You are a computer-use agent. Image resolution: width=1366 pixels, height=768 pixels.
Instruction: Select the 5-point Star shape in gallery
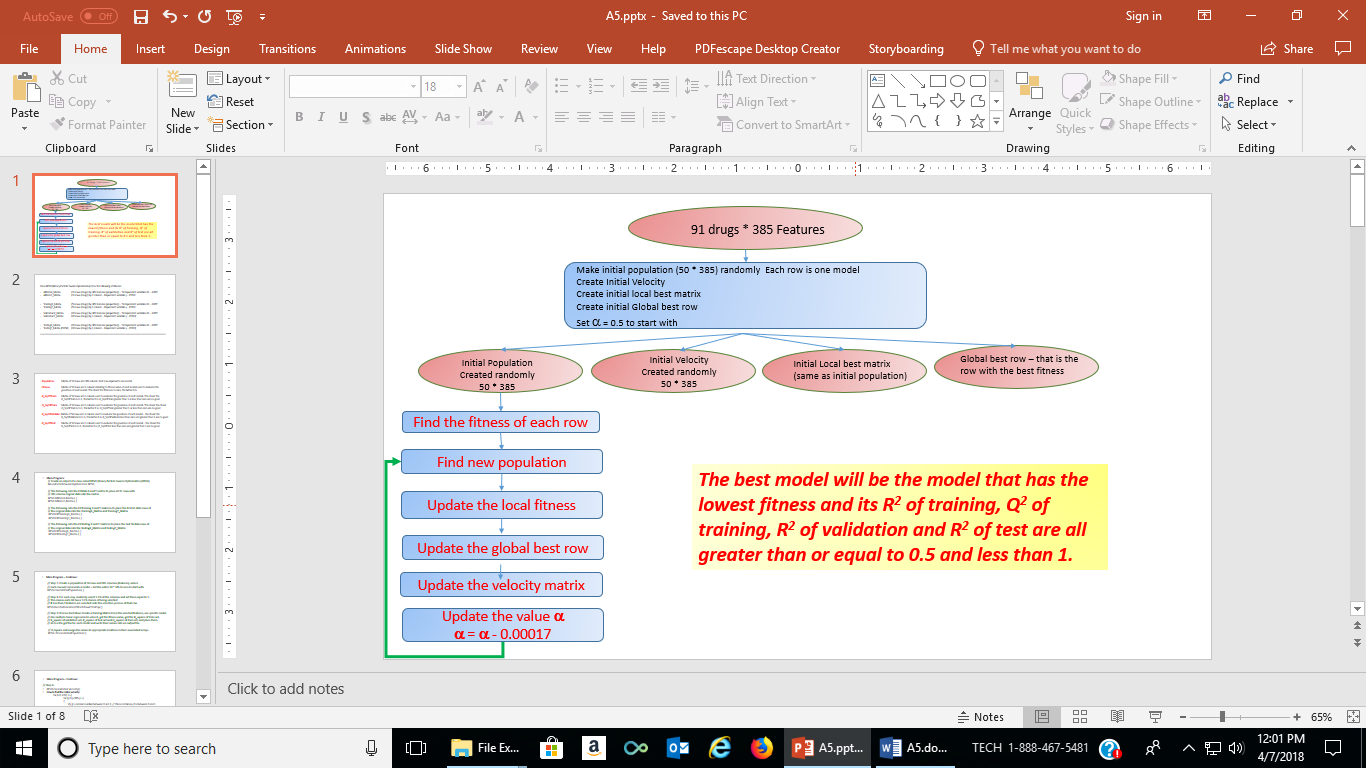977,121
